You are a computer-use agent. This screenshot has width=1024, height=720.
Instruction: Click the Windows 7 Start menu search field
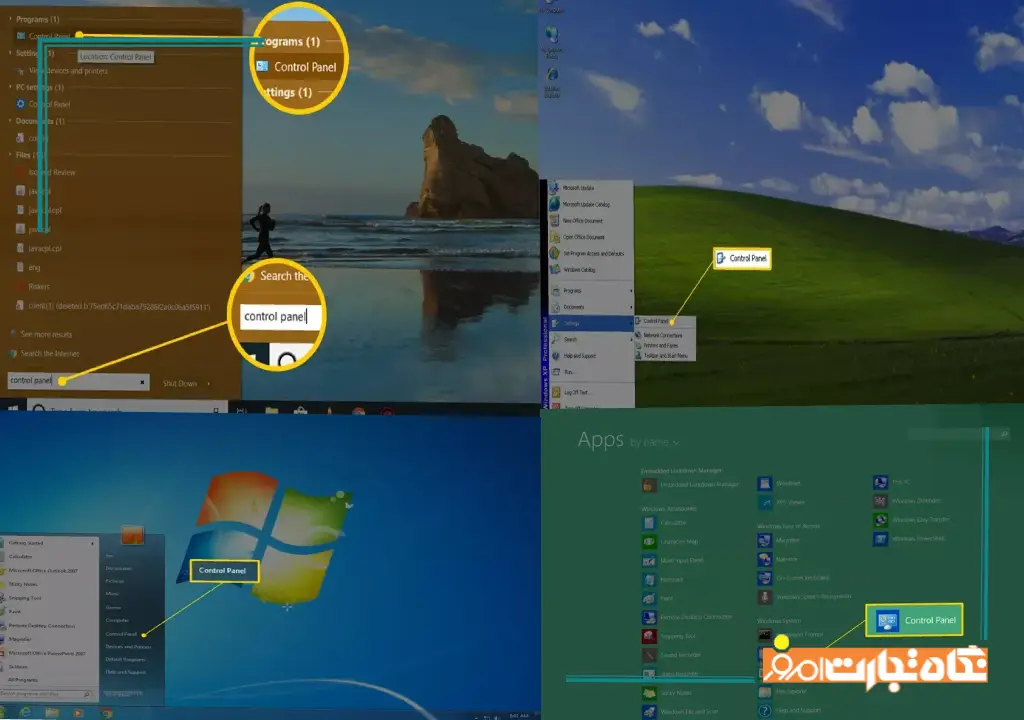click(x=45, y=693)
